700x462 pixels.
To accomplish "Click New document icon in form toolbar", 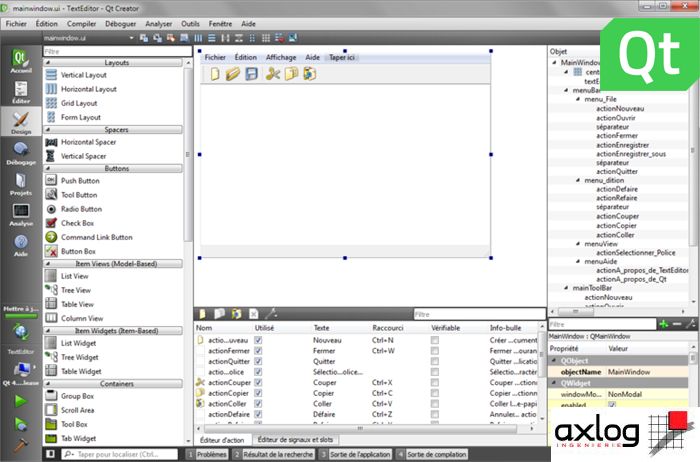I will click(215, 74).
